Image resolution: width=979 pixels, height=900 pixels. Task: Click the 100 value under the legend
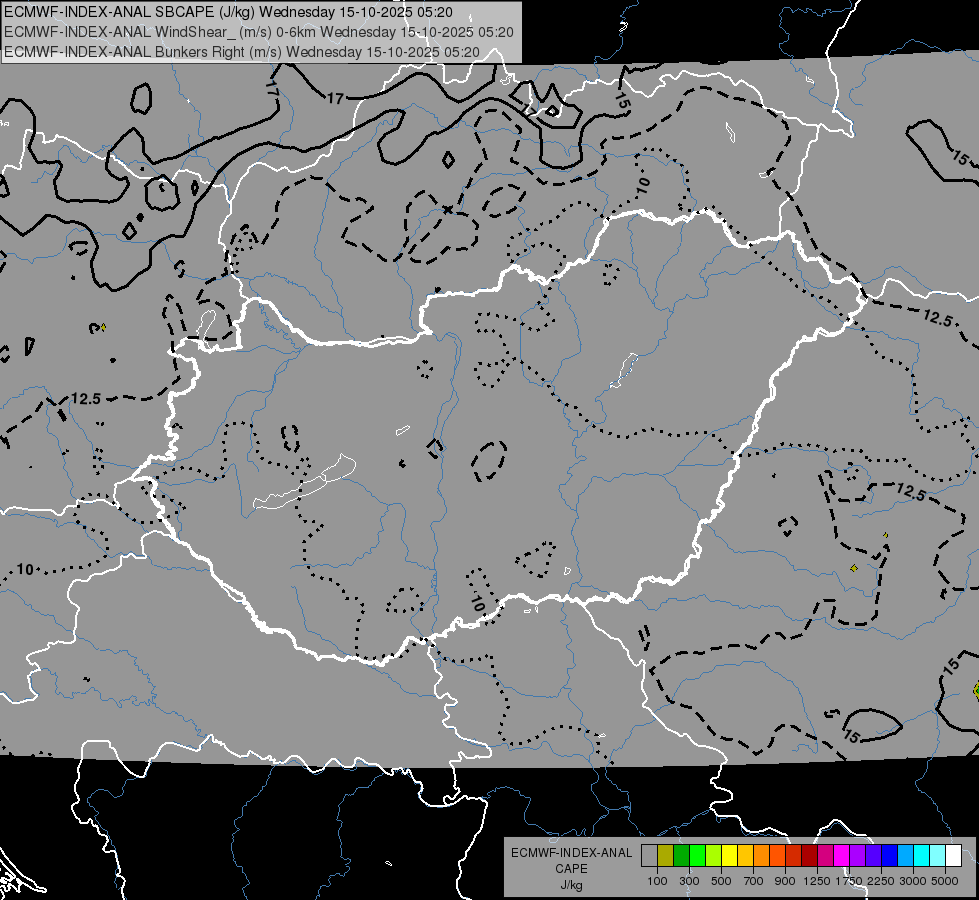(x=657, y=881)
